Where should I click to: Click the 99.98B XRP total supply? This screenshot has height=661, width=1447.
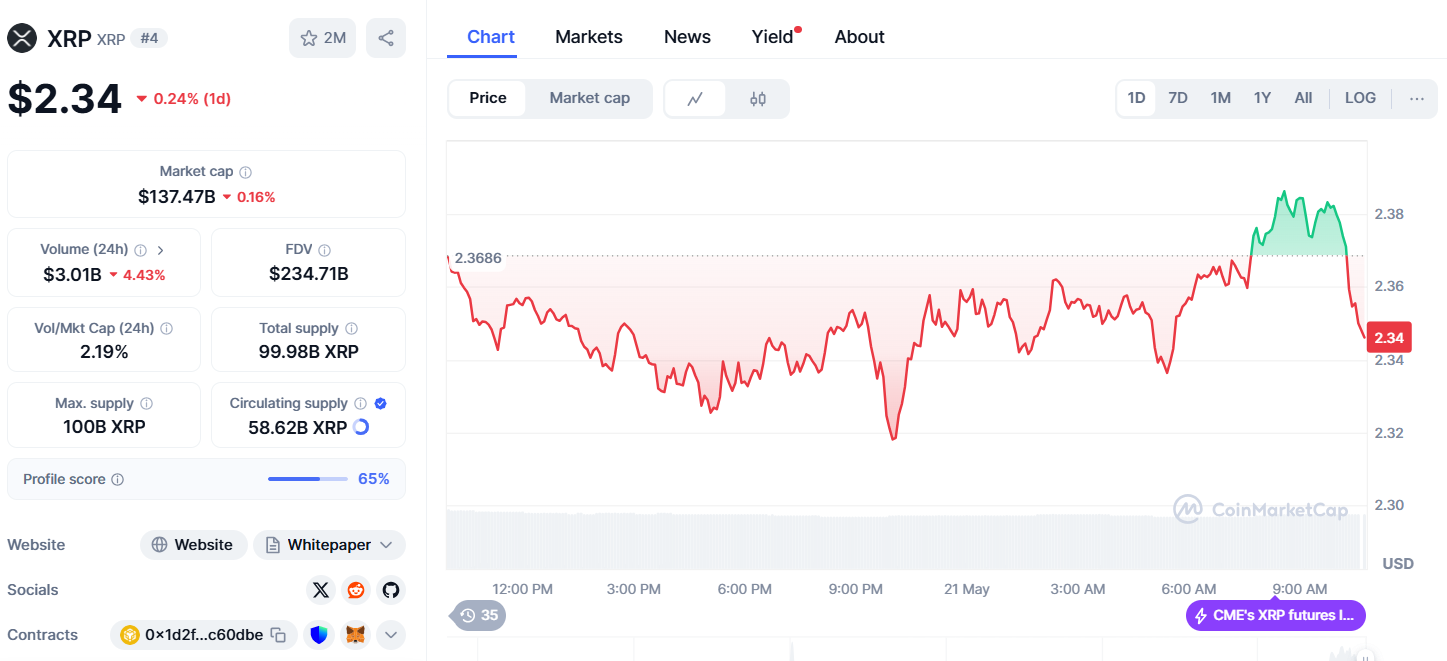309,352
